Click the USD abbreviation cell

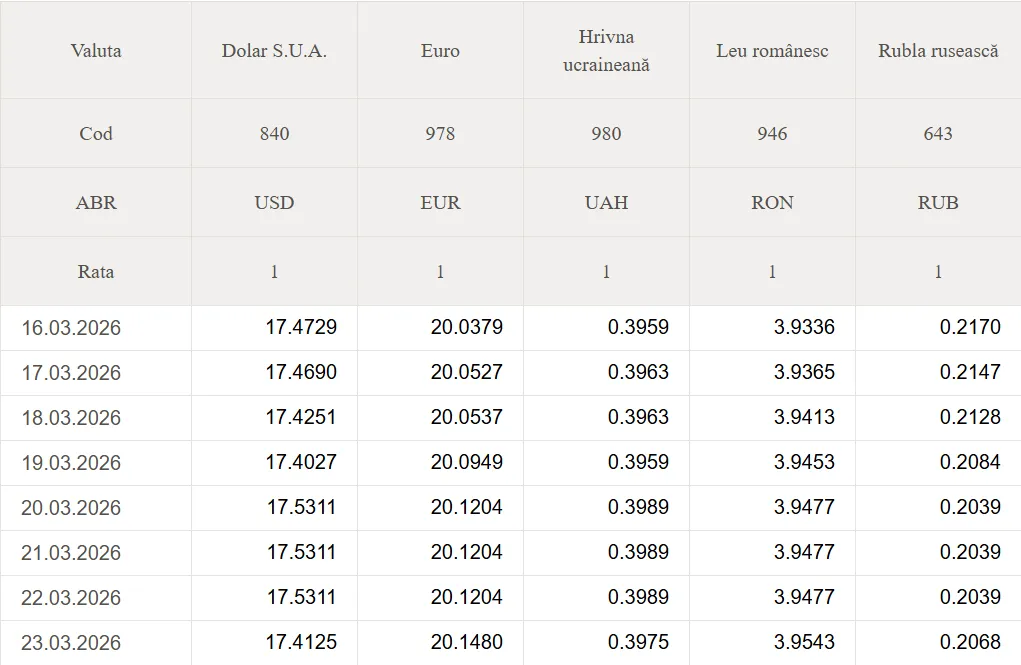(274, 203)
